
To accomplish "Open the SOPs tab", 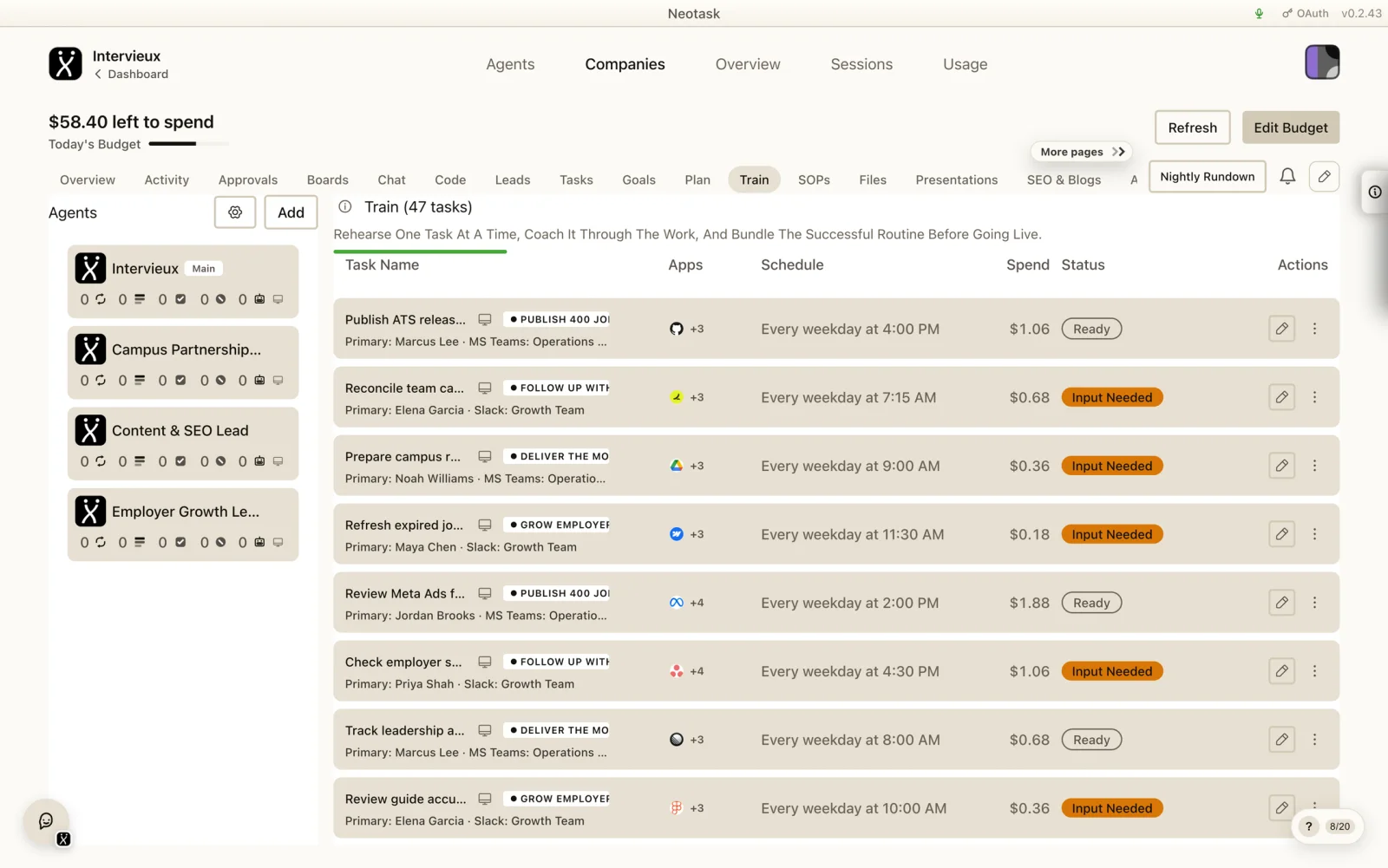I will point(814,179).
